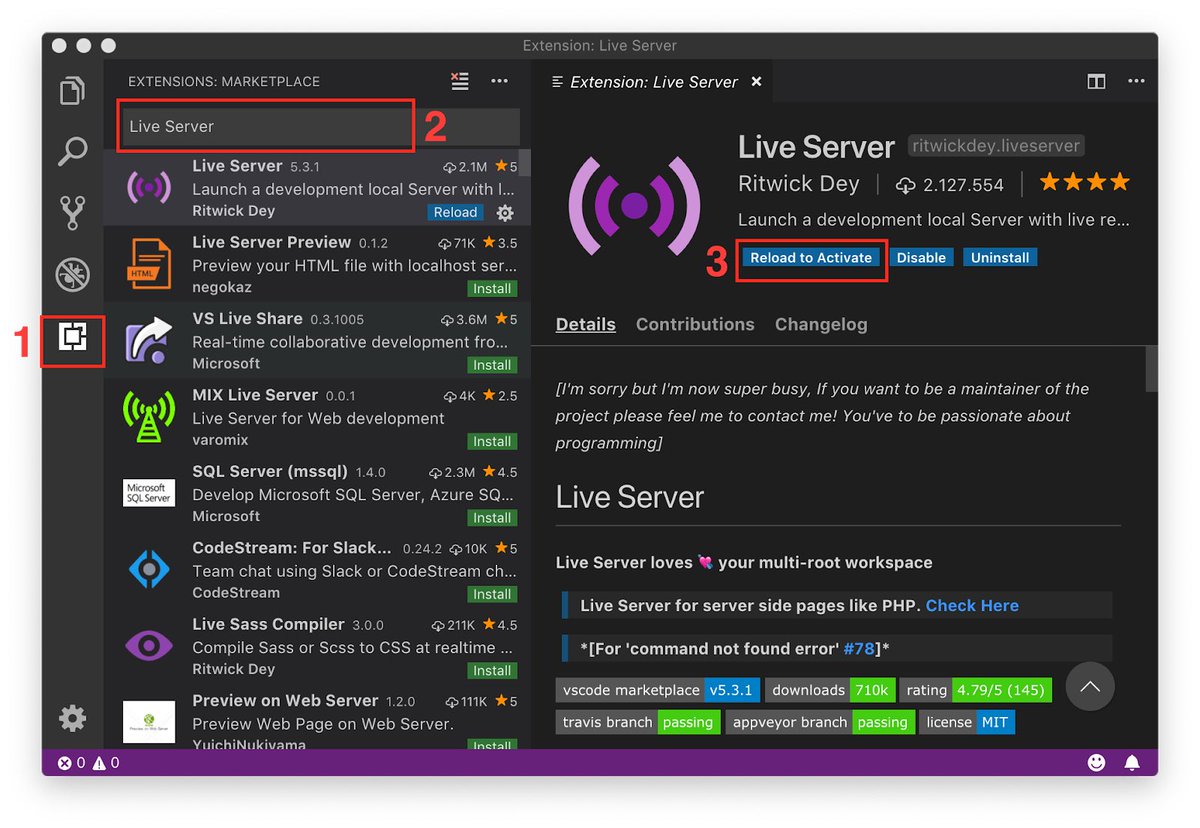The width and height of the screenshot is (1200, 828).
Task: Close the Extension: Live Server tab
Action: pos(756,82)
